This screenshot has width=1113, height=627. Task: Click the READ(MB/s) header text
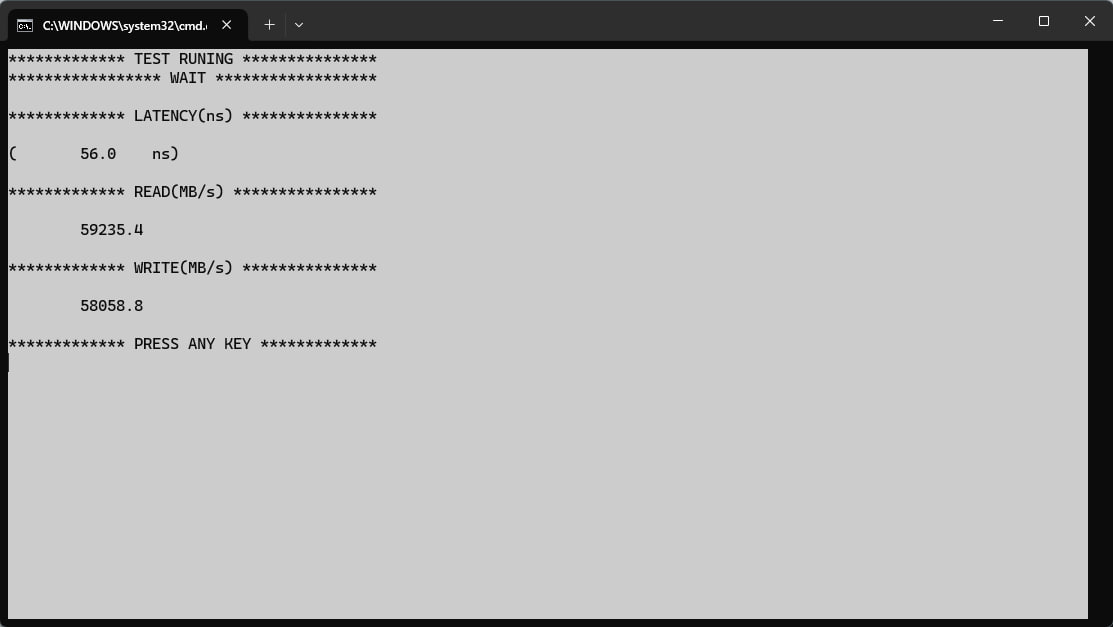pyautogui.click(x=179, y=192)
